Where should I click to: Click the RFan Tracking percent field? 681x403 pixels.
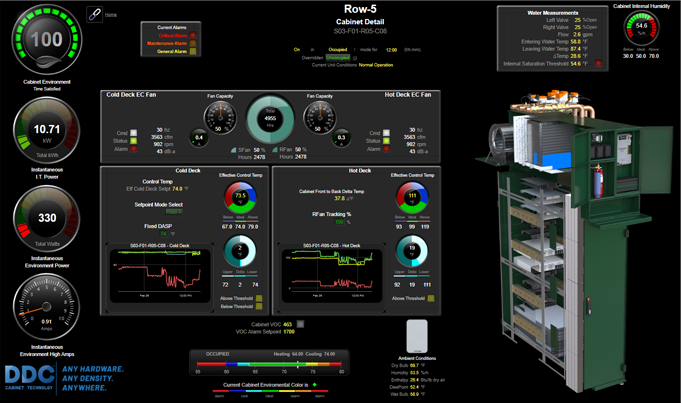click(x=342, y=222)
